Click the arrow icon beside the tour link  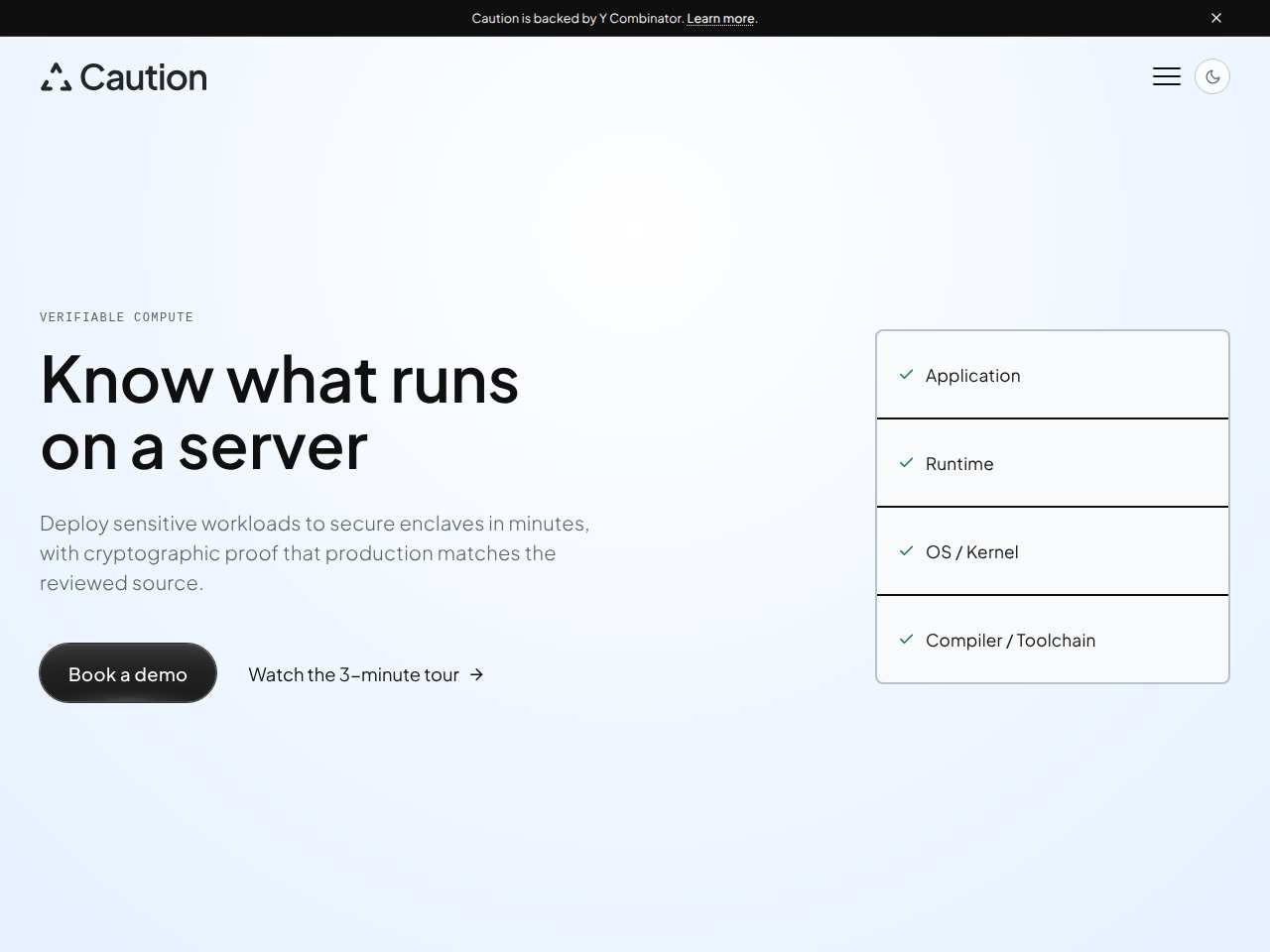pyautogui.click(x=476, y=674)
